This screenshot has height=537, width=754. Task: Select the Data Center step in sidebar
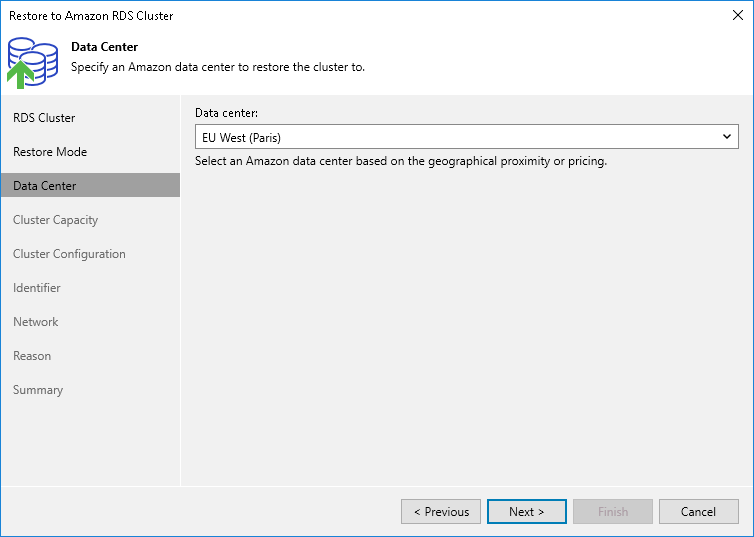click(x=45, y=186)
